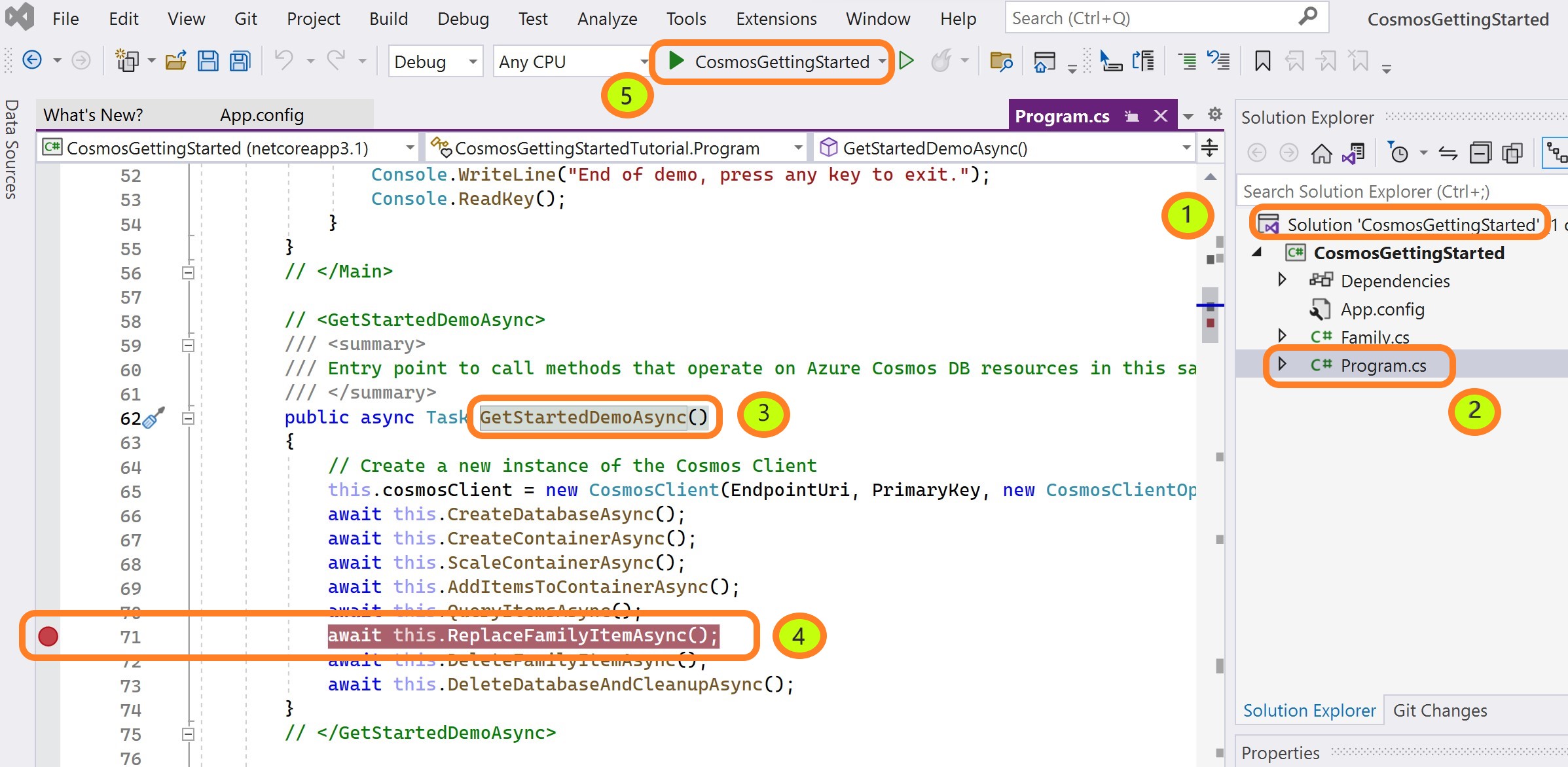Toggle Show All Files in Solution Explorer

[x=1512, y=154]
